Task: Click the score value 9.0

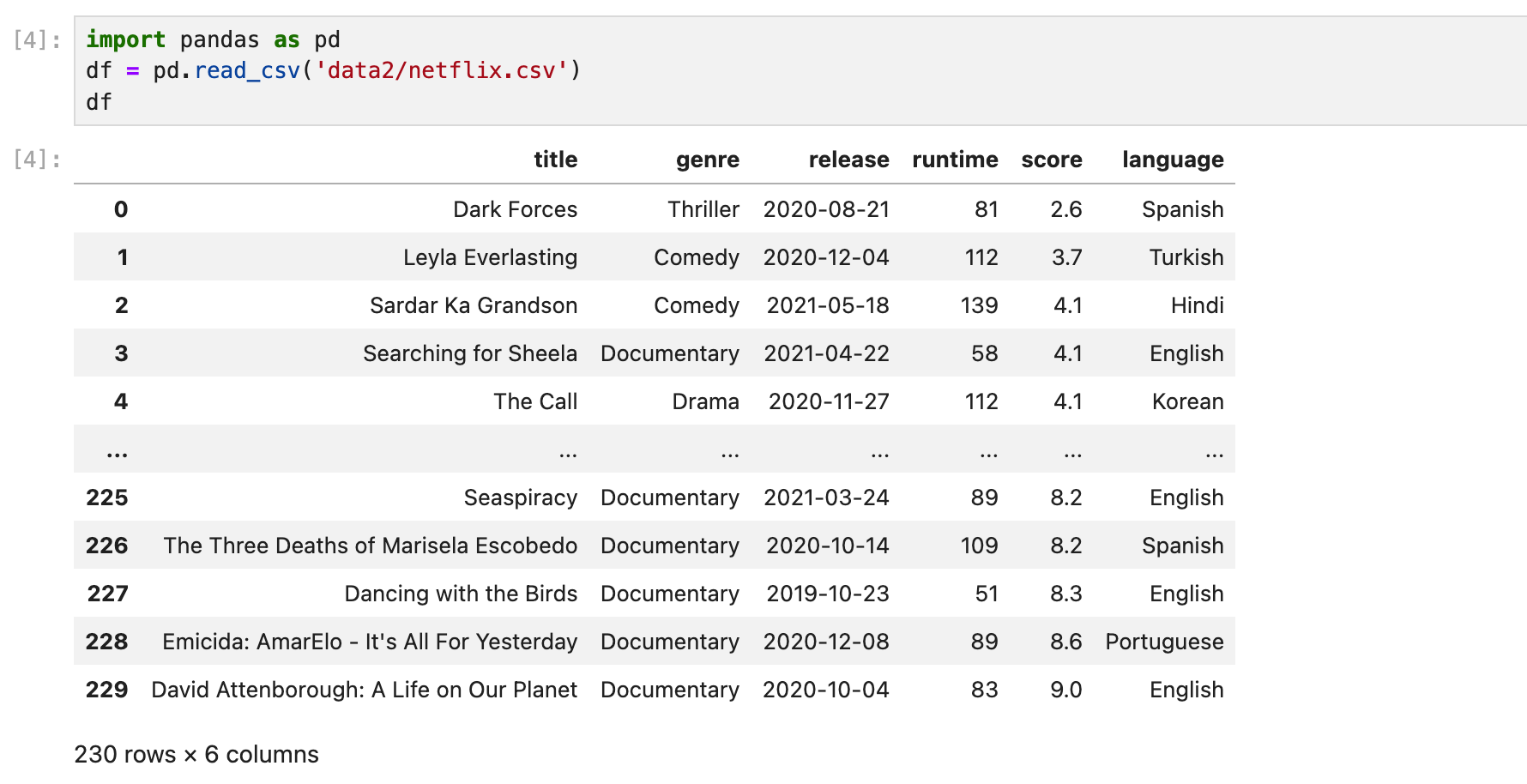Action: click(1065, 690)
